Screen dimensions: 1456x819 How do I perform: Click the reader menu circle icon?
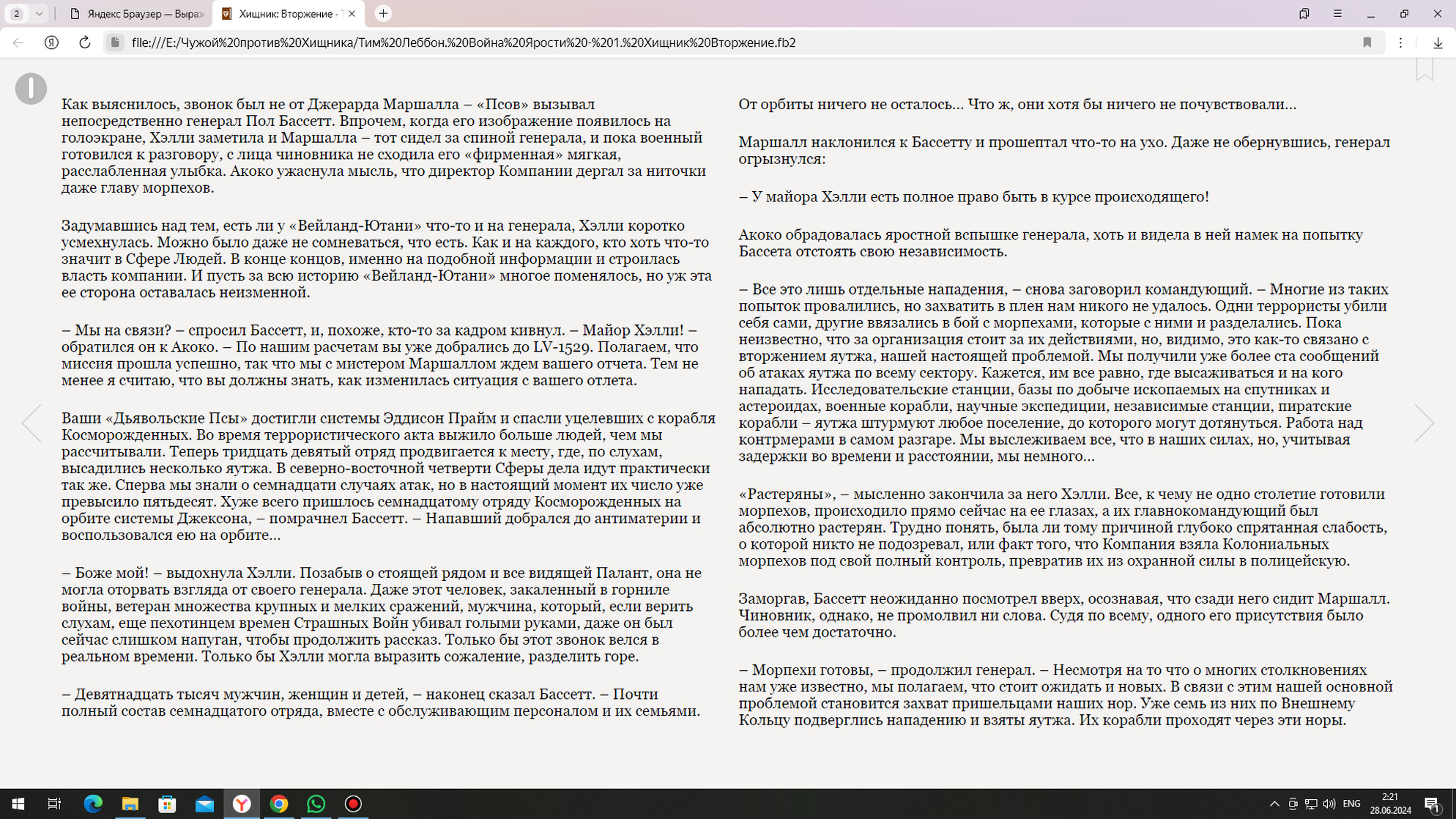pyautogui.click(x=31, y=89)
